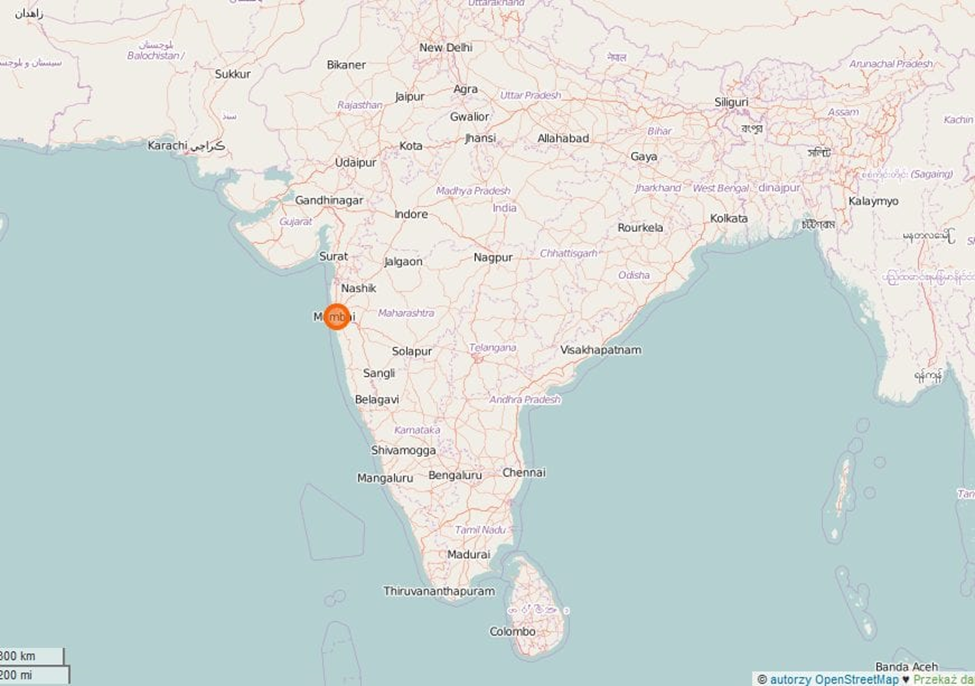Click the kilometre map scale bar
This screenshot has height=686, width=975.
tap(32, 656)
